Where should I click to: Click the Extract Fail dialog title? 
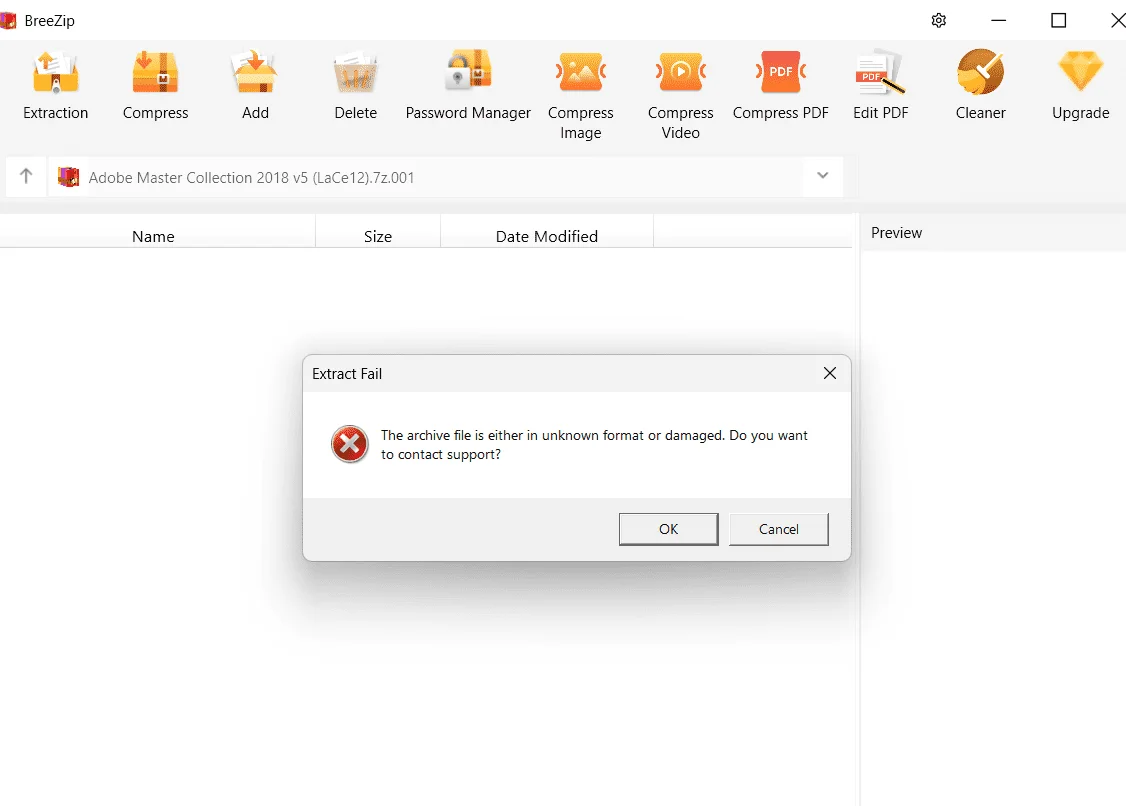click(x=347, y=374)
